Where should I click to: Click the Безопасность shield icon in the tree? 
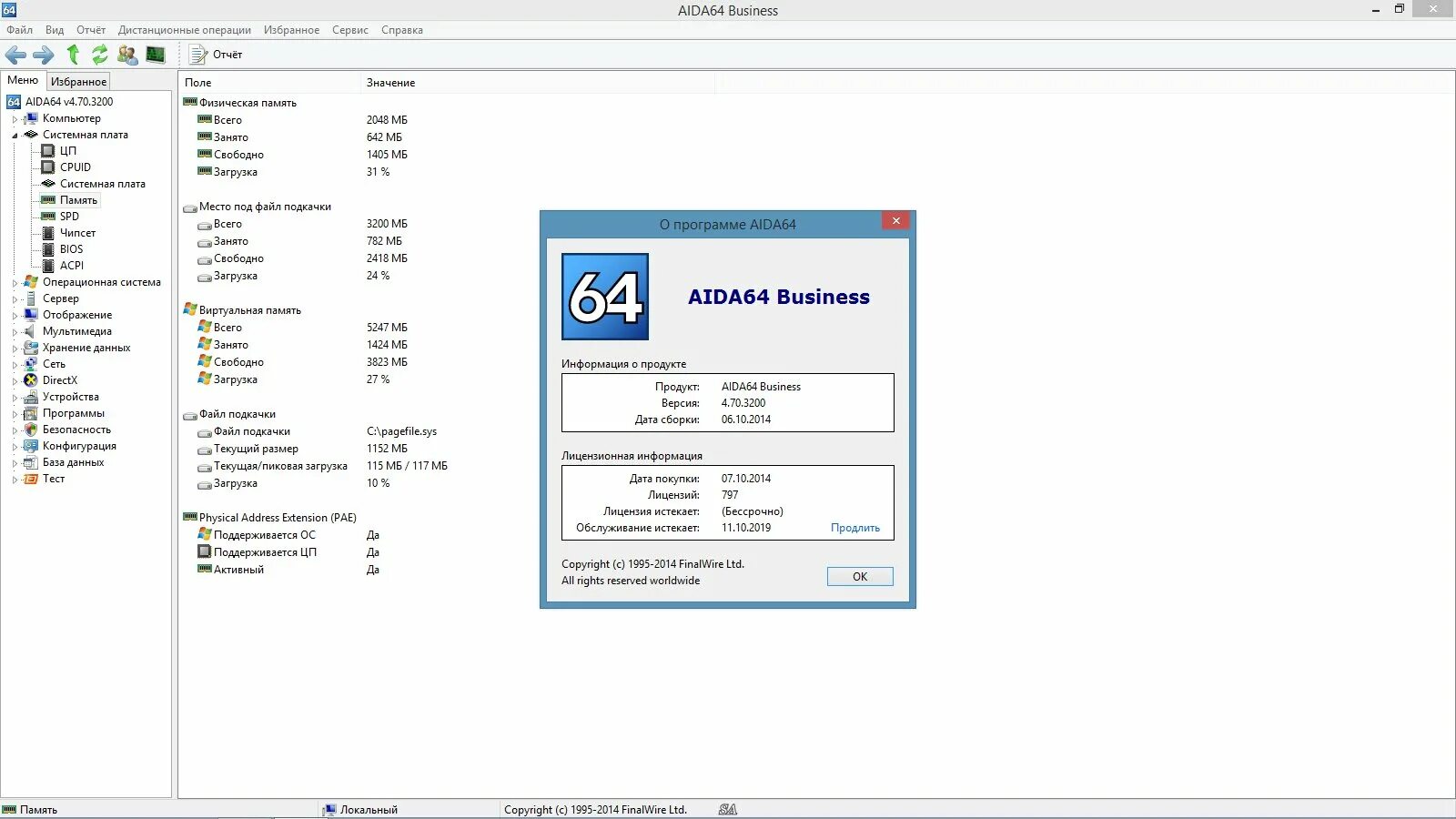click(x=31, y=430)
